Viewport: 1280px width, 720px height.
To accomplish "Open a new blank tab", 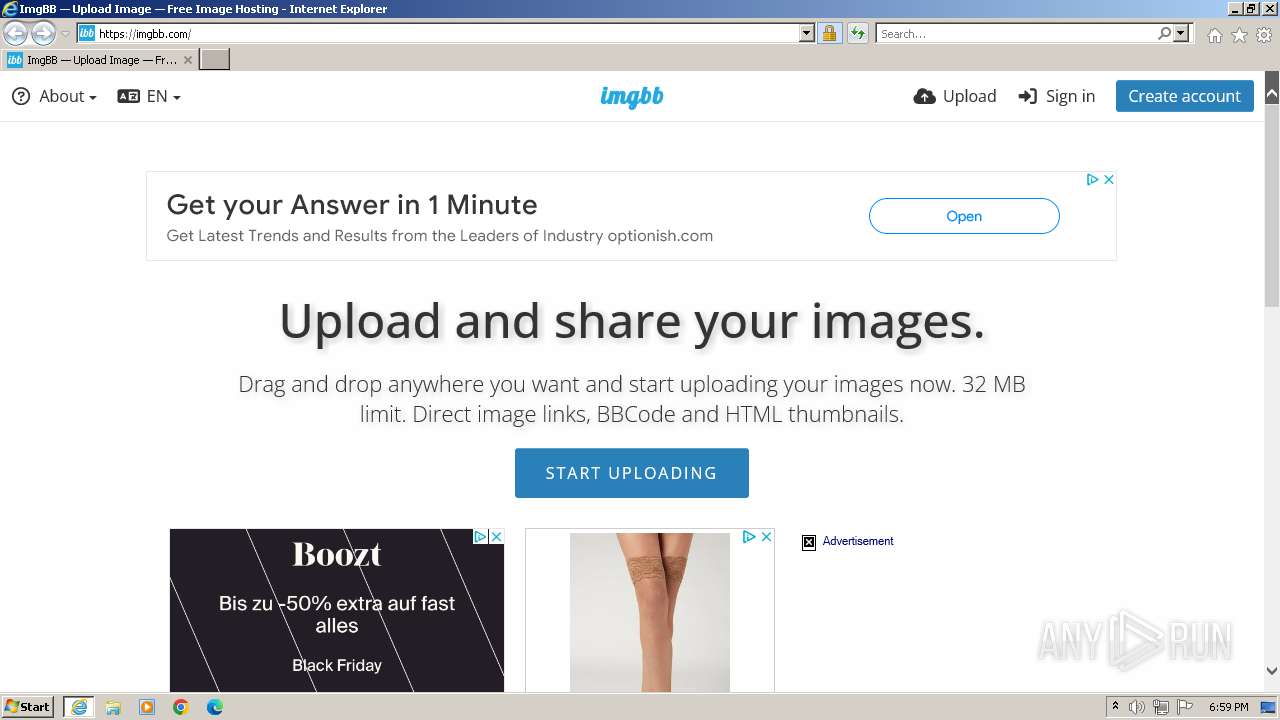I will (215, 59).
